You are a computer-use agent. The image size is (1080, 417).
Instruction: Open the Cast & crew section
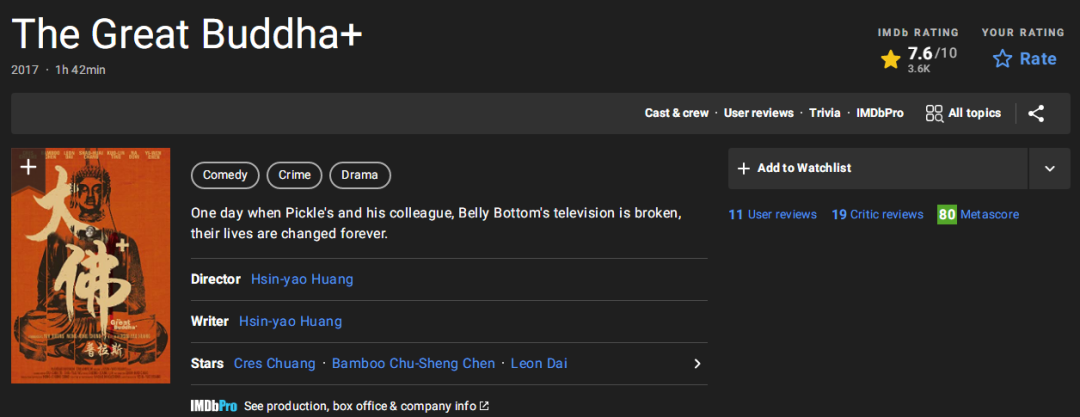pyautogui.click(x=676, y=113)
